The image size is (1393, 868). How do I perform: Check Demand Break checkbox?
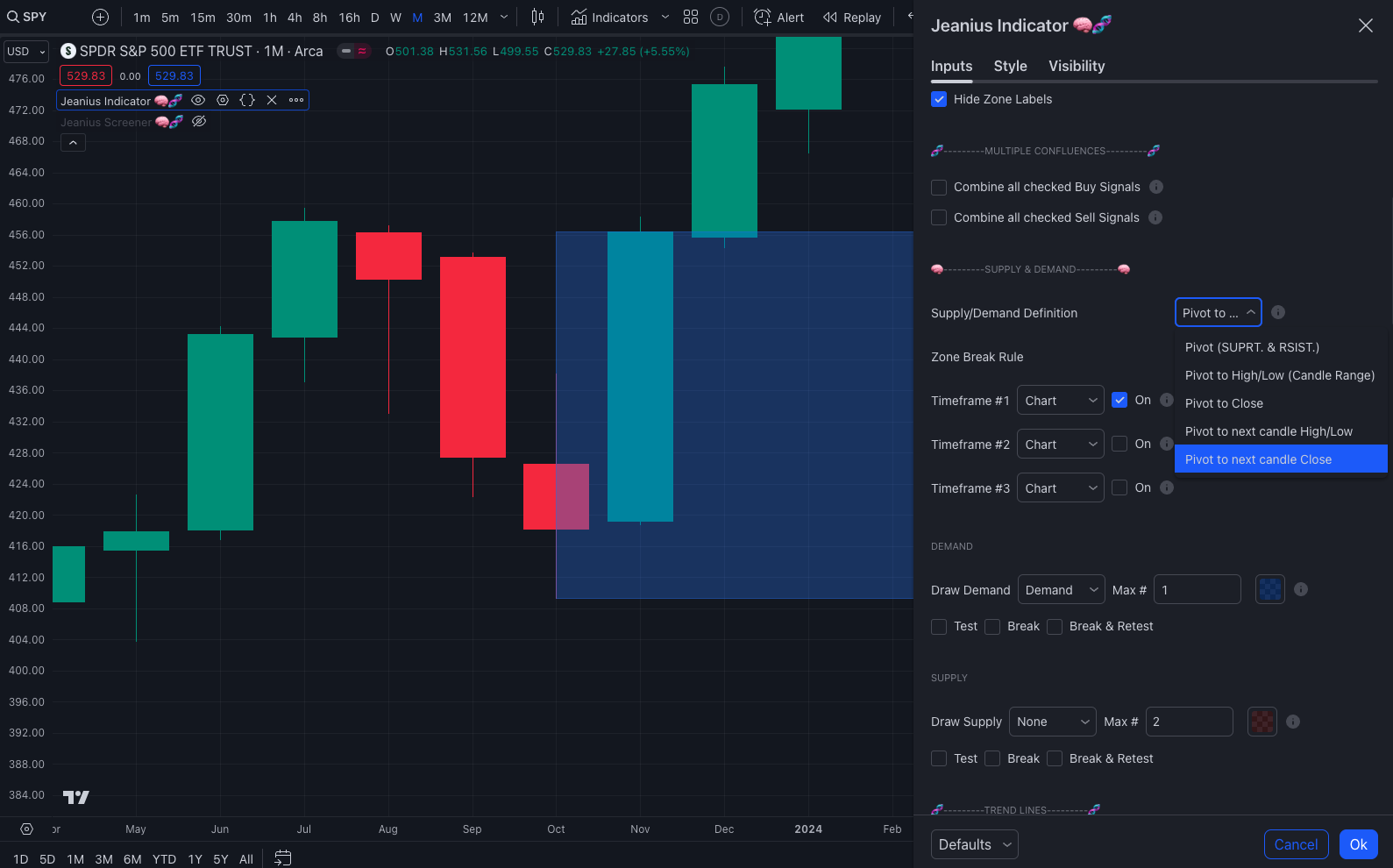(992, 626)
